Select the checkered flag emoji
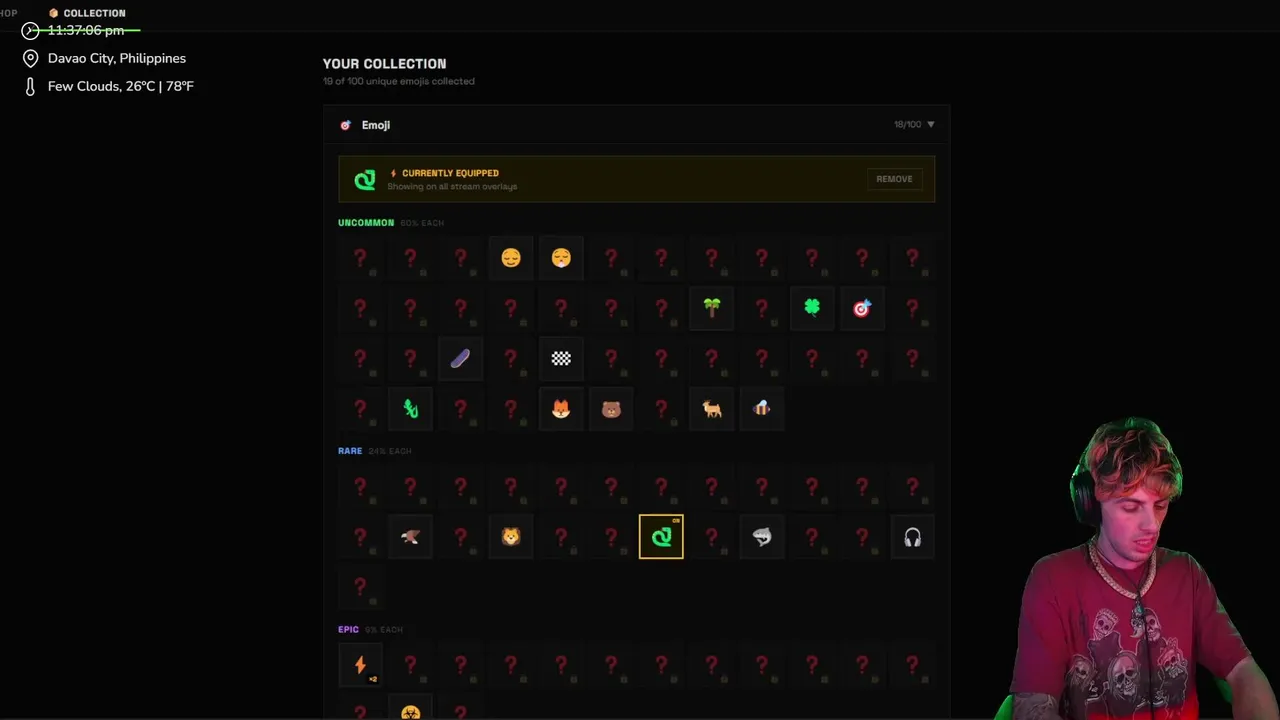The height and width of the screenshot is (720, 1280). tap(561, 358)
